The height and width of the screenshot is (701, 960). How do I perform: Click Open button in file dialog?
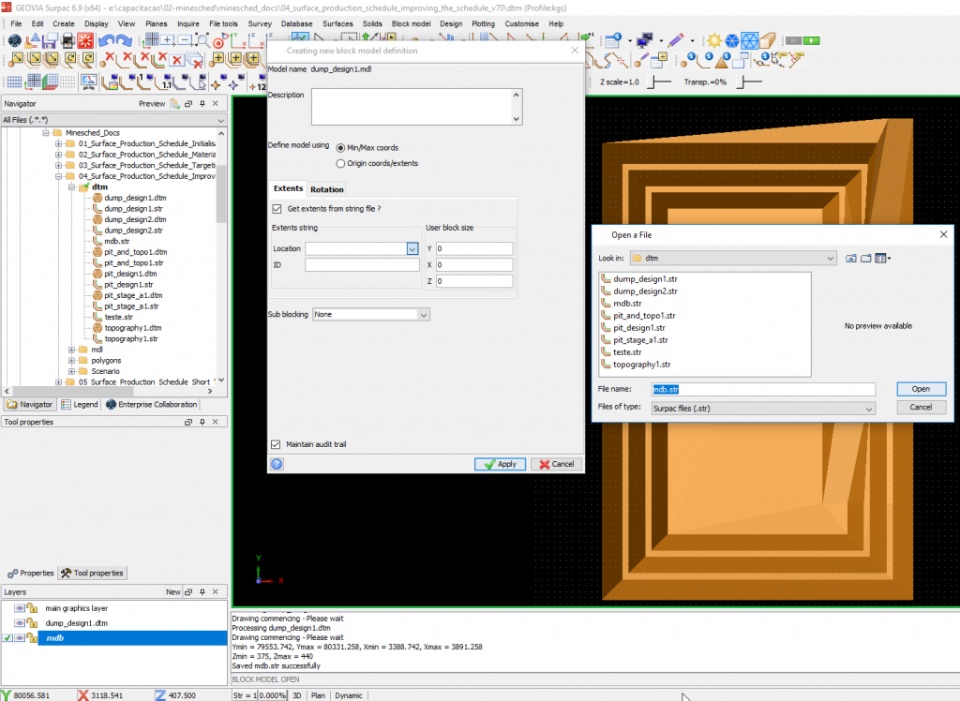coord(920,389)
